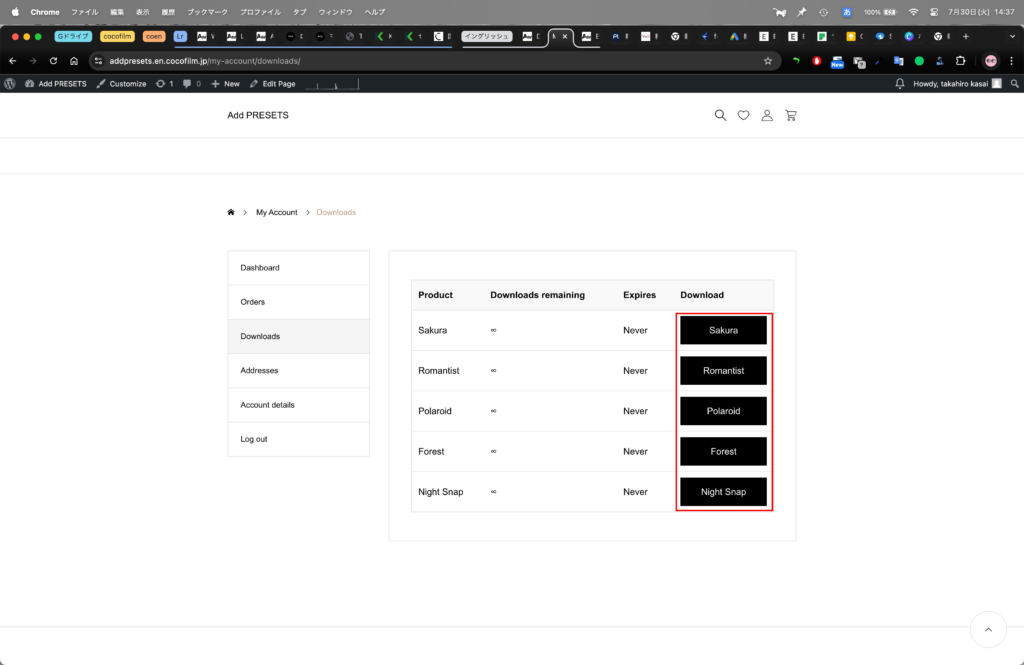Screen dimensions: 1024x665
Task: Download the Night Snap preset button
Action: pos(723,492)
